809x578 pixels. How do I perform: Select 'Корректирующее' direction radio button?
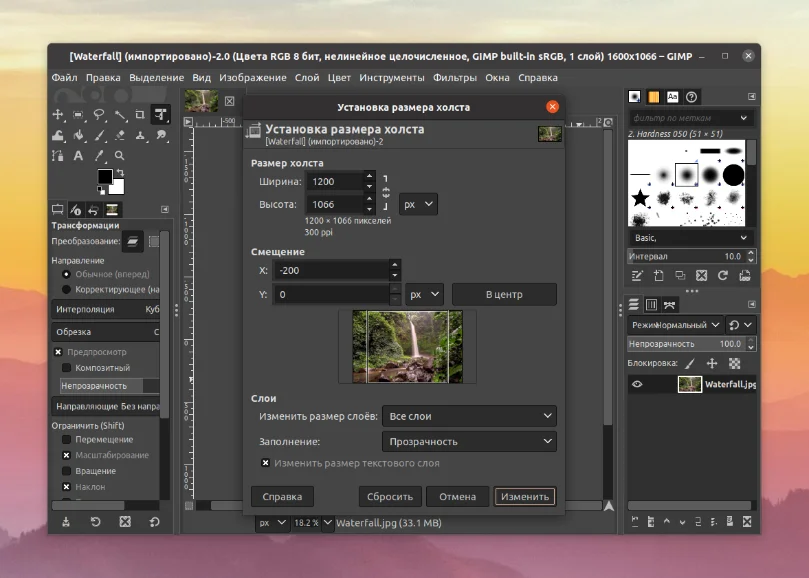(x=67, y=289)
